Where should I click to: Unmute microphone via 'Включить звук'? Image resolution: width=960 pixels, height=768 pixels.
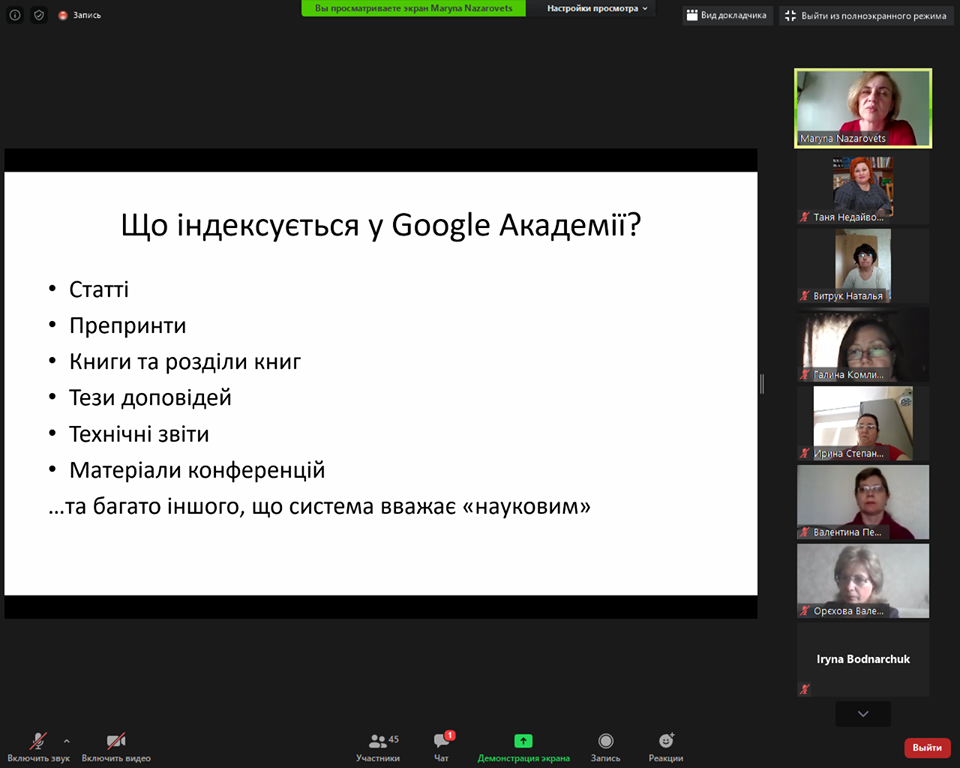tap(39, 747)
